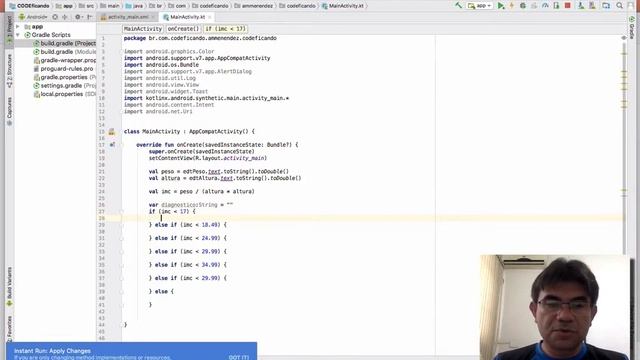
Task: Open the Android view selector dropdown
Action: 33,17
